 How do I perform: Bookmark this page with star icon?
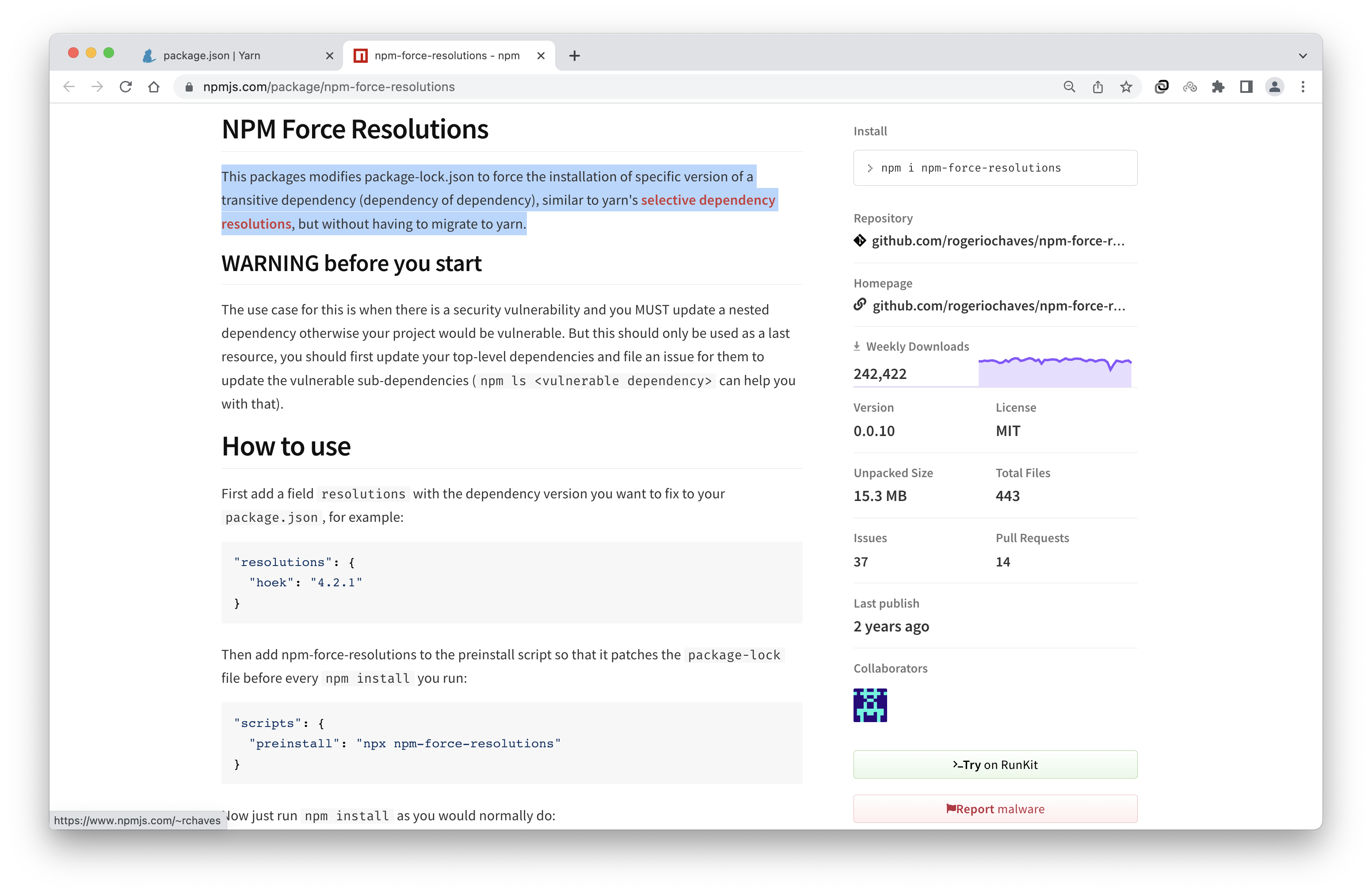coord(1126,87)
